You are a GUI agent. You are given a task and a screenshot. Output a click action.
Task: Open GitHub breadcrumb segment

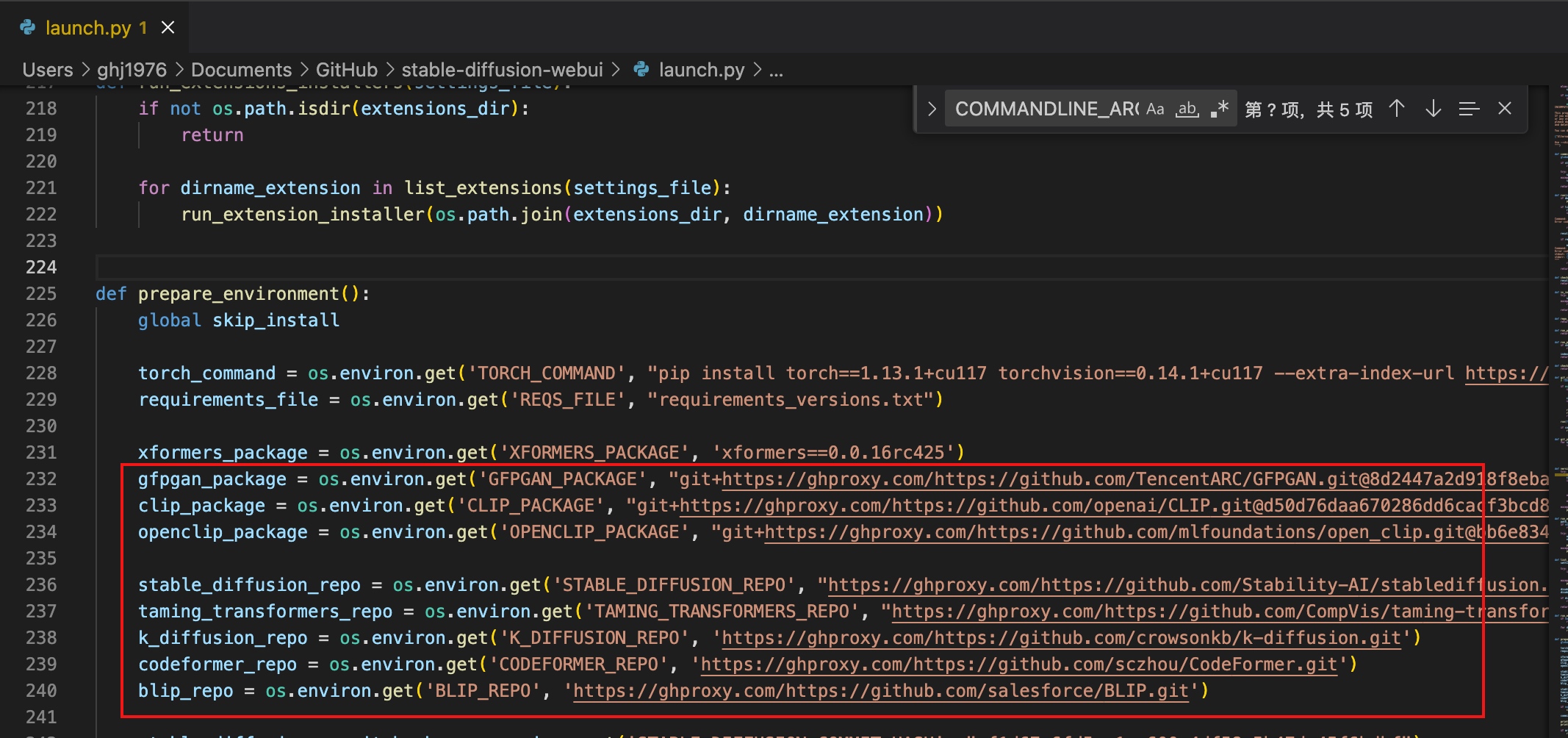coord(346,70)
